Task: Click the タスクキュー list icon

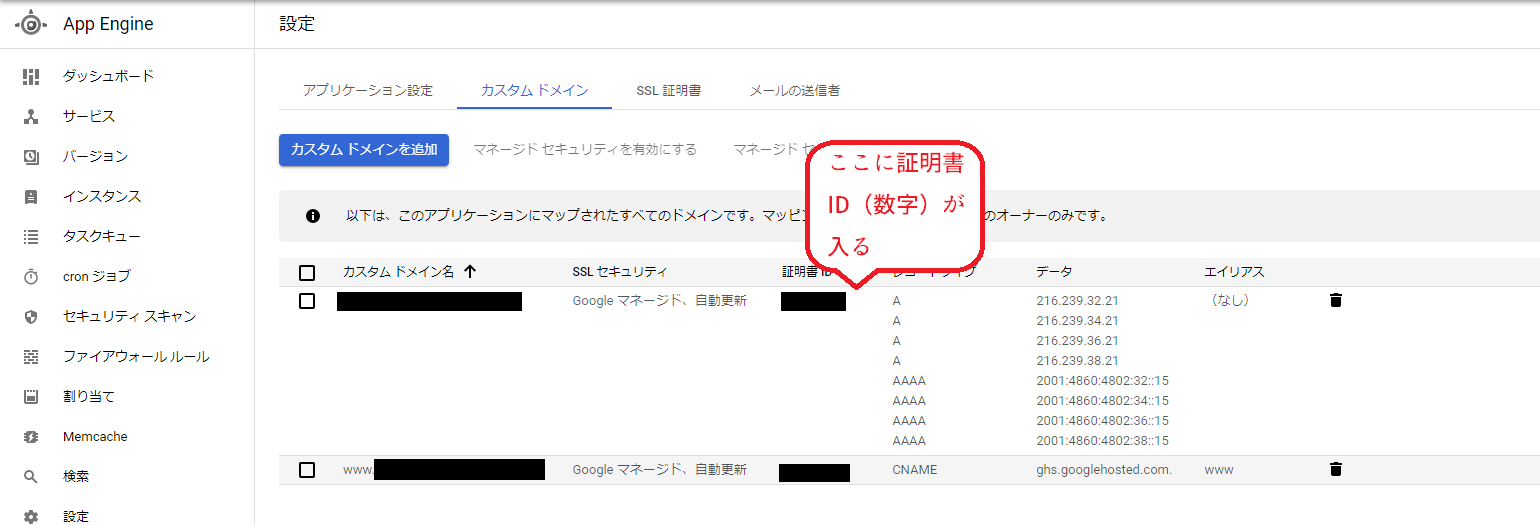Action: pos(31,236)
